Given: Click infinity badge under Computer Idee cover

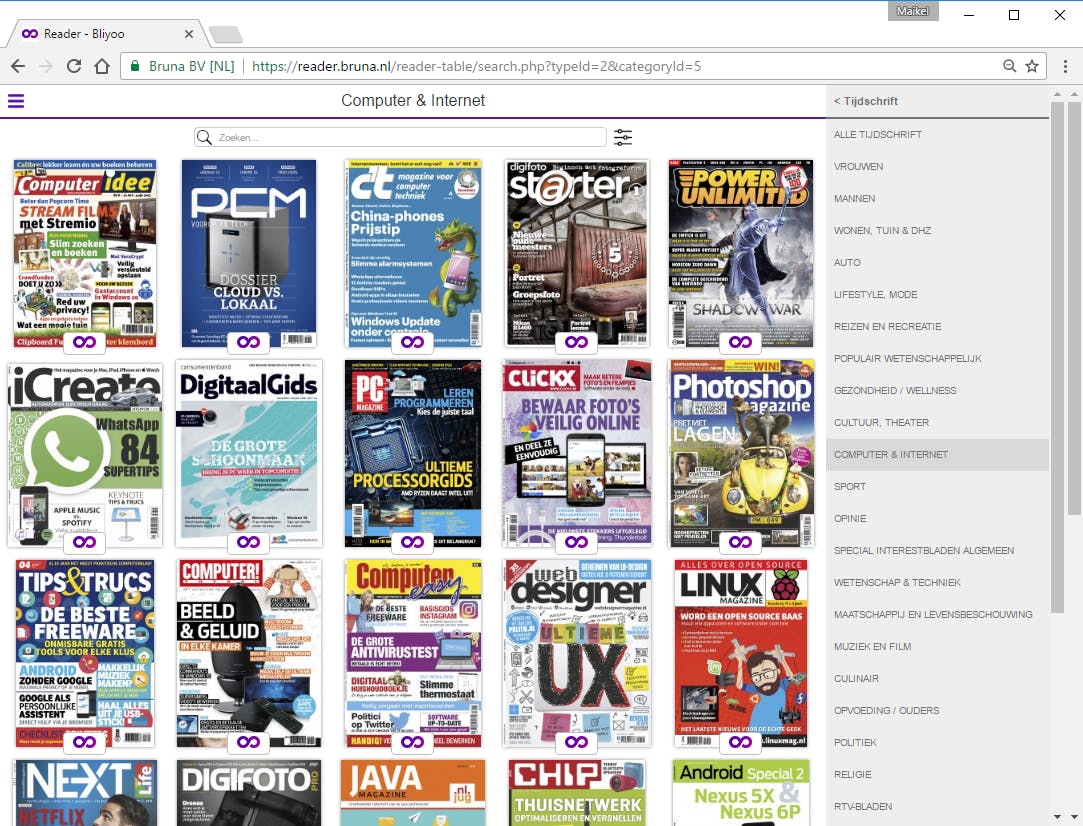Looking at the screenshot, I should (85, 341).
